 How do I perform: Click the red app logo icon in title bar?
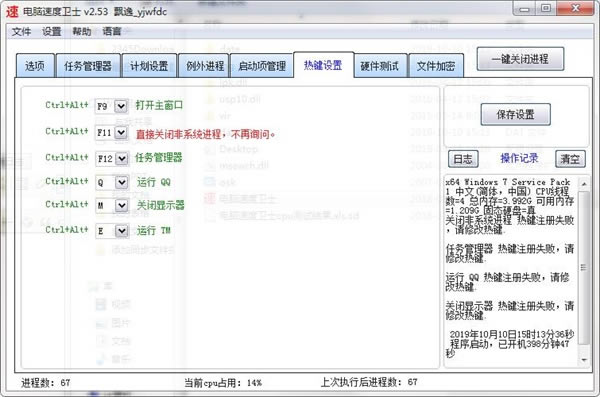point(12,11)
